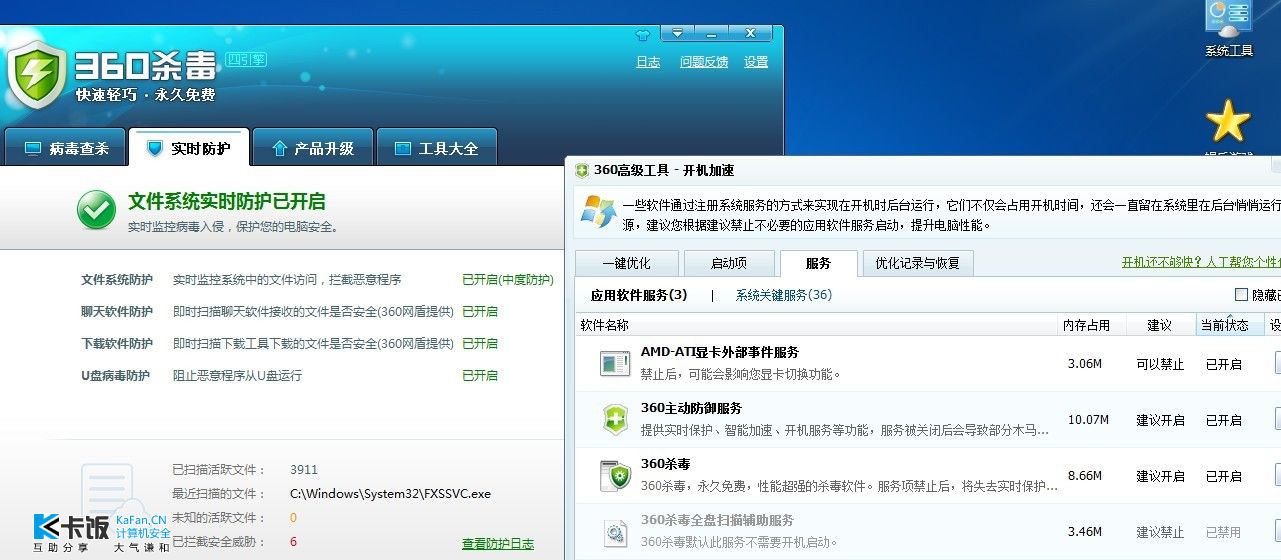Open the 开机还不够快 manual help link
The image size is (1281, 560).
[x=1200, y=263]
